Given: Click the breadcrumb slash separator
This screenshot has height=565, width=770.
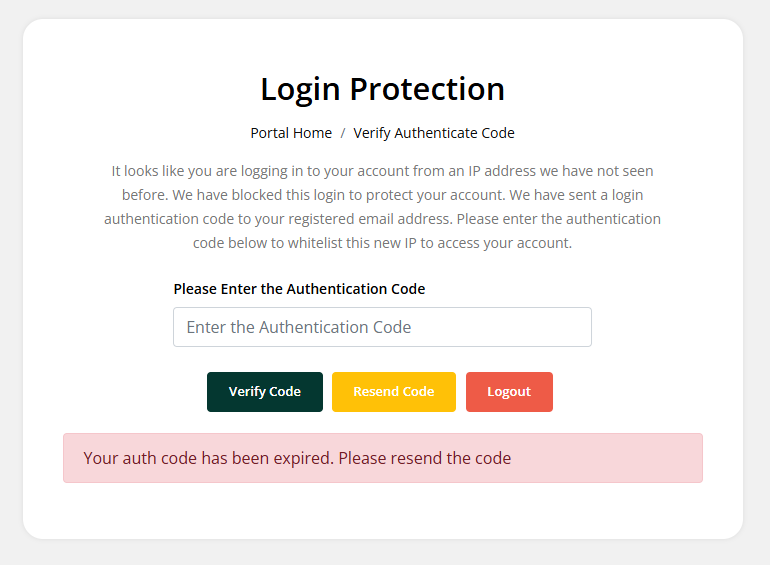Looking at the screenshot, I should point(343,133).
